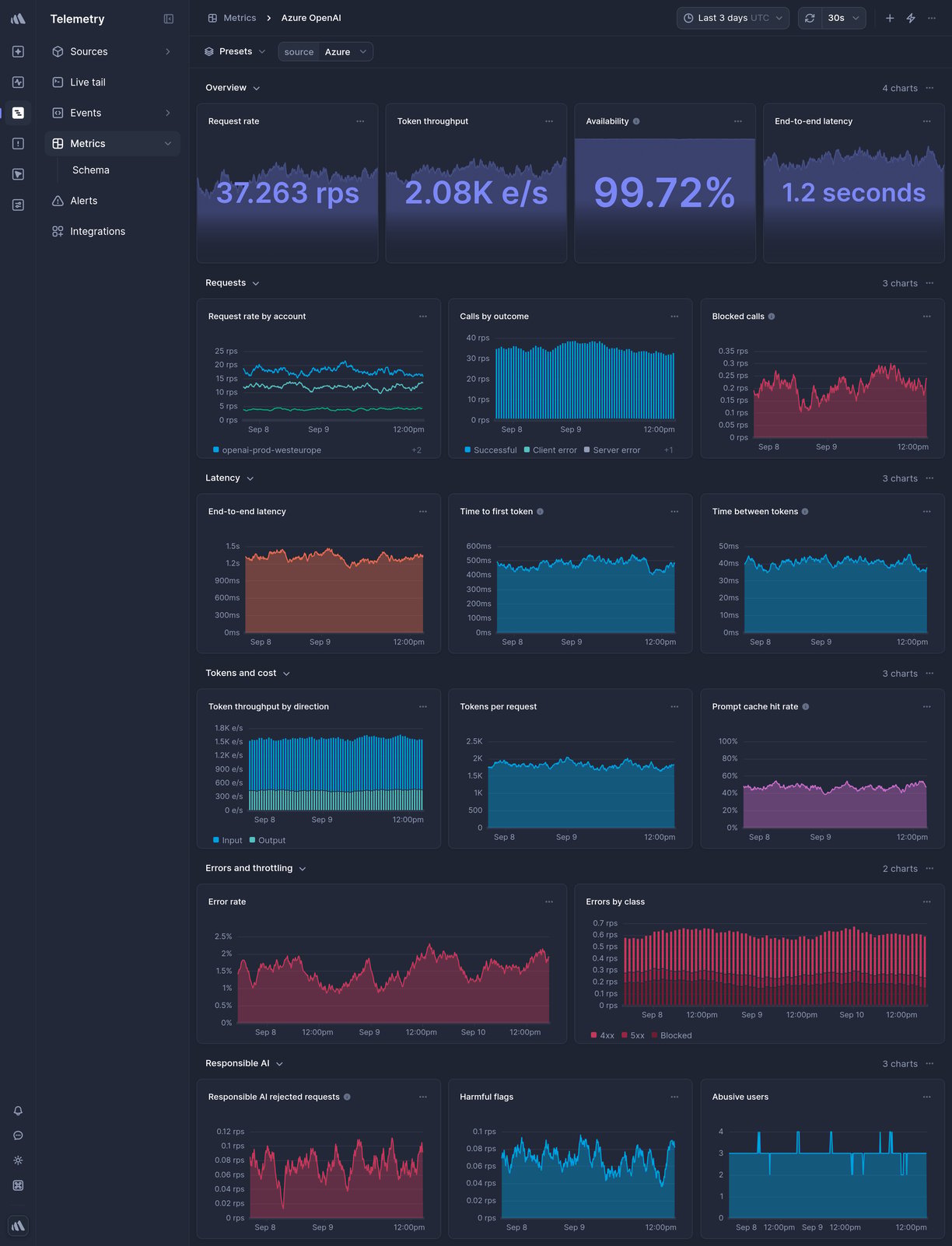This screenshot has height=1246, width=952.
Task: Show +1 more outcomes in legend
Action: (x=668, y=450)
